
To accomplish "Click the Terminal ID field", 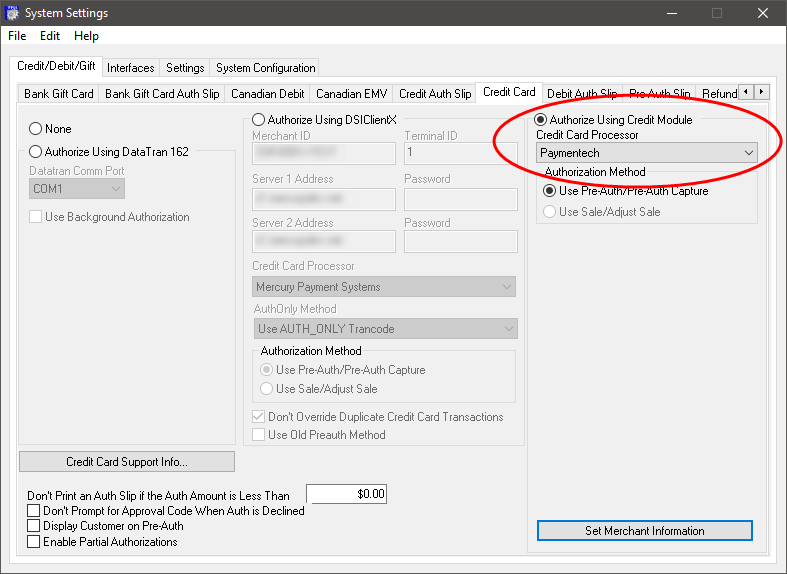I will 461,154.
